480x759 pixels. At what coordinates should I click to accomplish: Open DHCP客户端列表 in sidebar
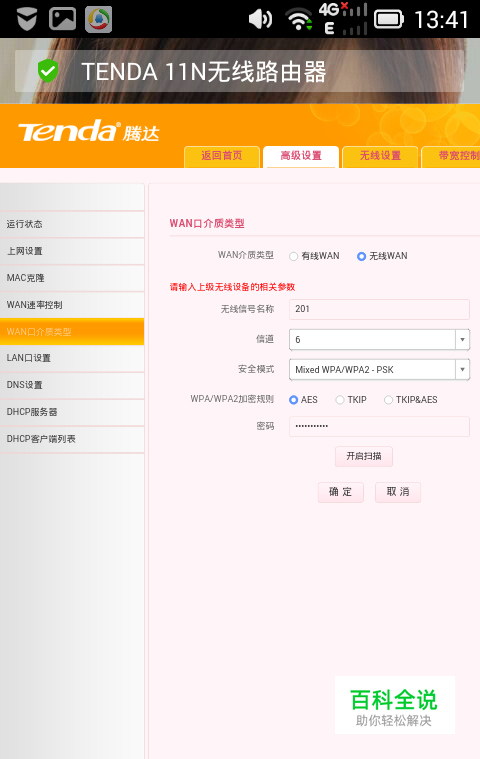(72, 440)
